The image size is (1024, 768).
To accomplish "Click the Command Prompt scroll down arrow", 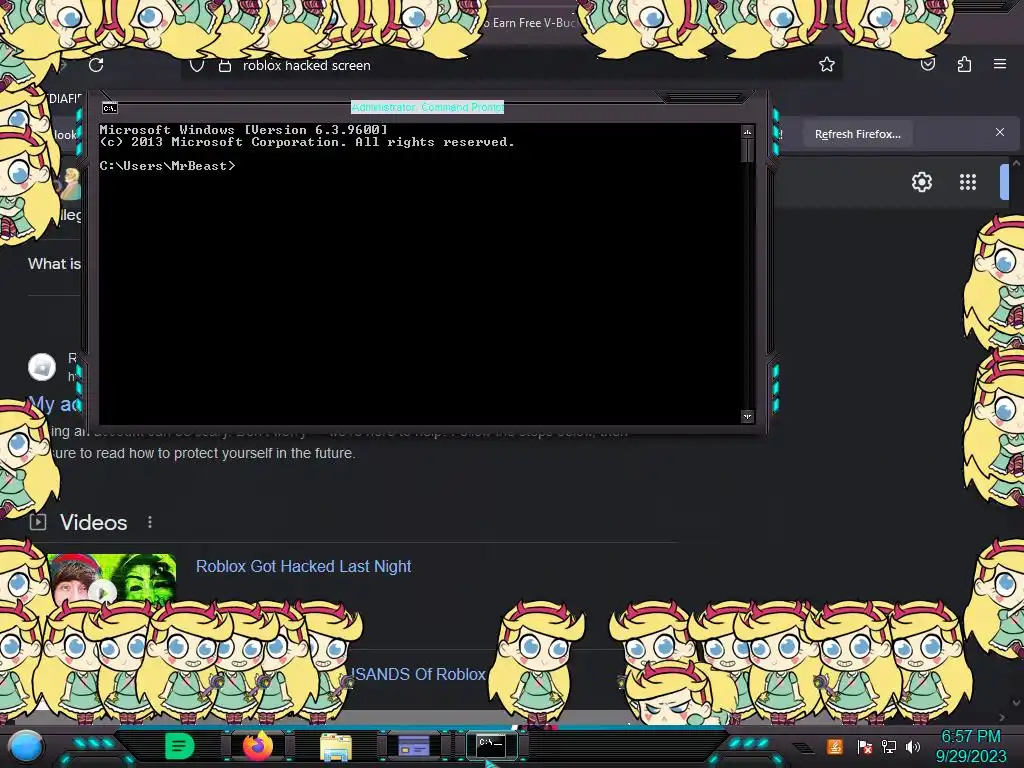I will click(x=747, y=416).
